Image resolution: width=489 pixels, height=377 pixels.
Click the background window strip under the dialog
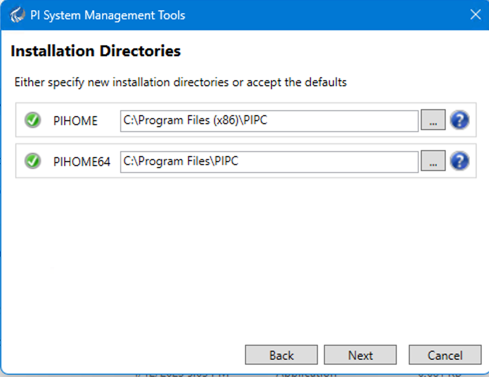tap(245, 375)
